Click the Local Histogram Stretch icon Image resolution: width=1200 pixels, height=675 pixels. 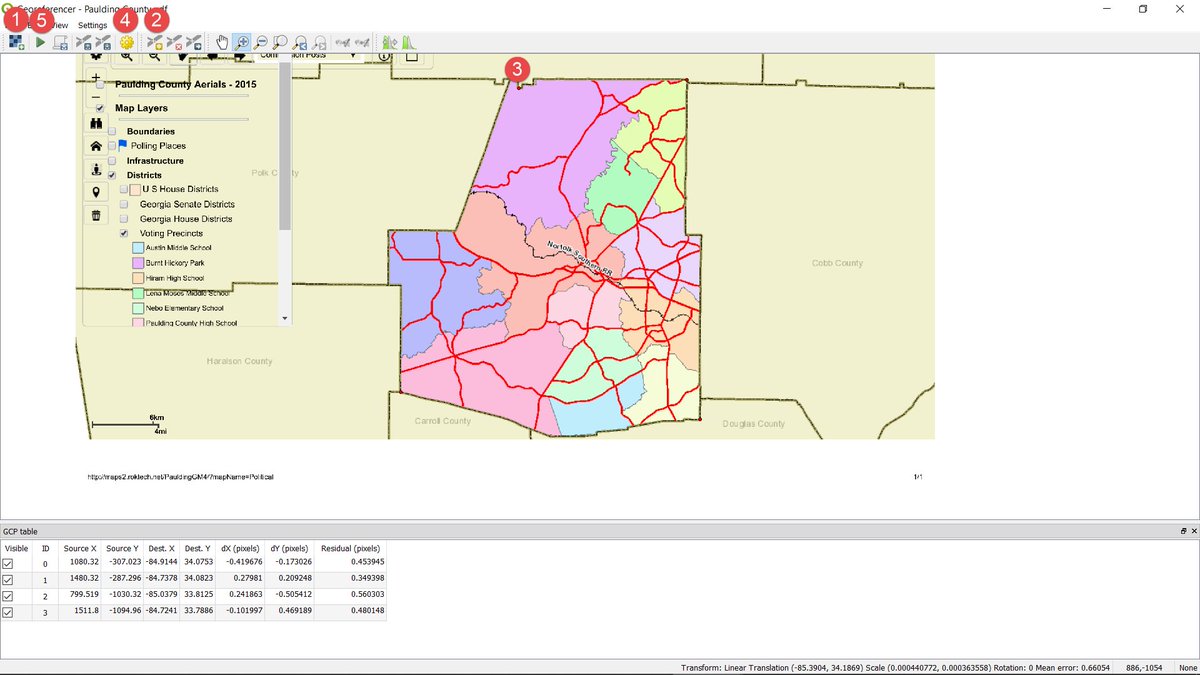(409, 42)
